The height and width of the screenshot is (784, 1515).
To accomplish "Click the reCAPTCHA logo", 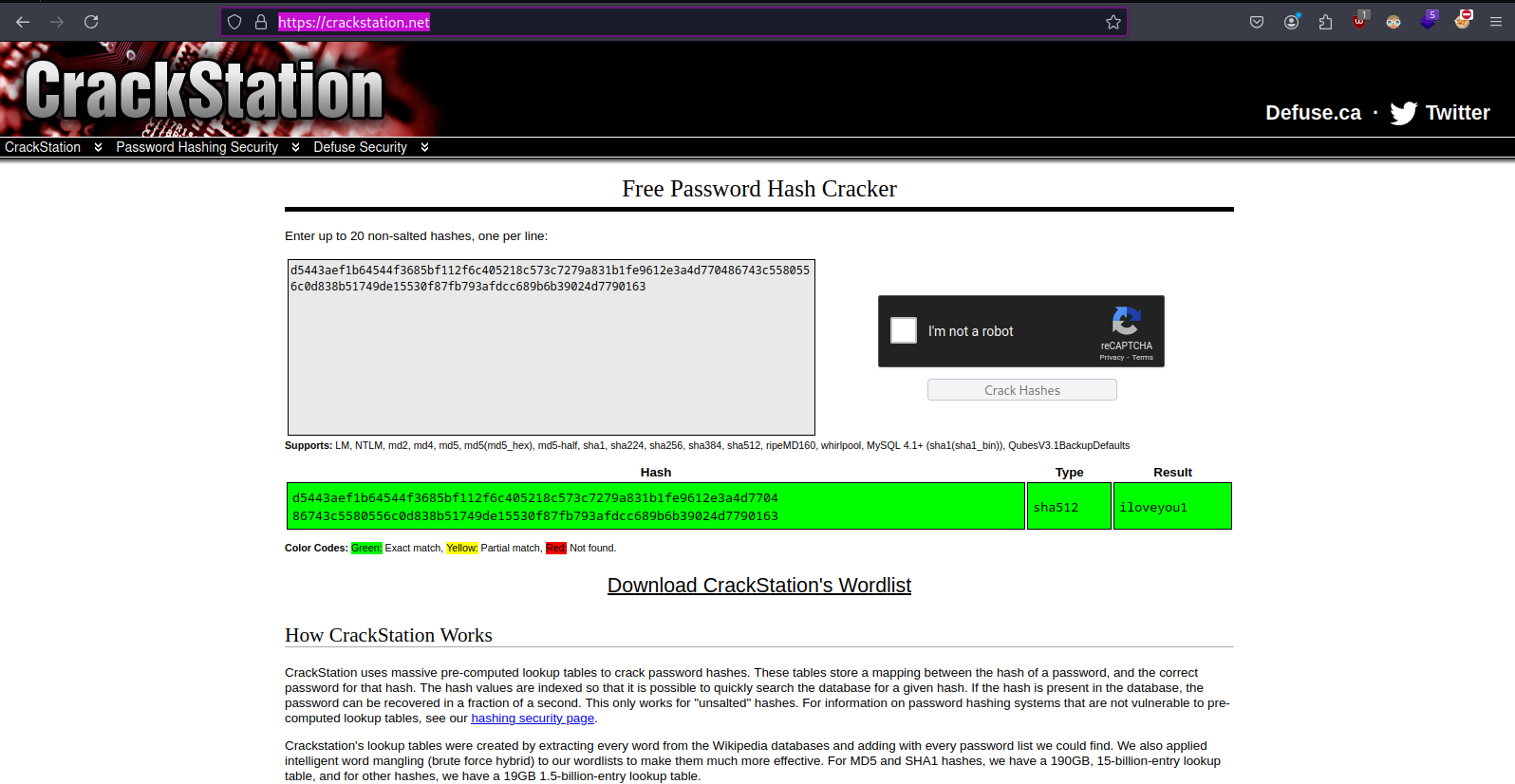I will 1126,321.
